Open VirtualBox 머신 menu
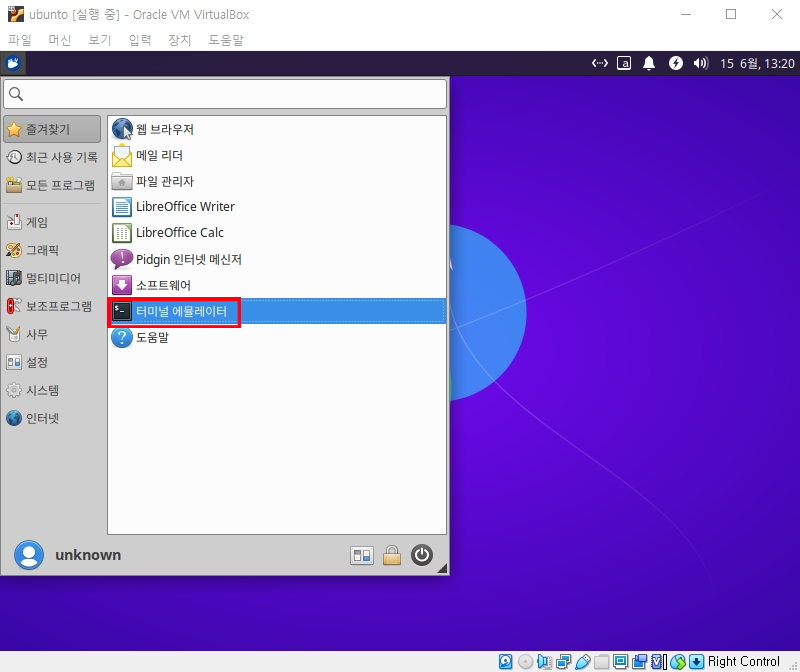 pos(60,40)
